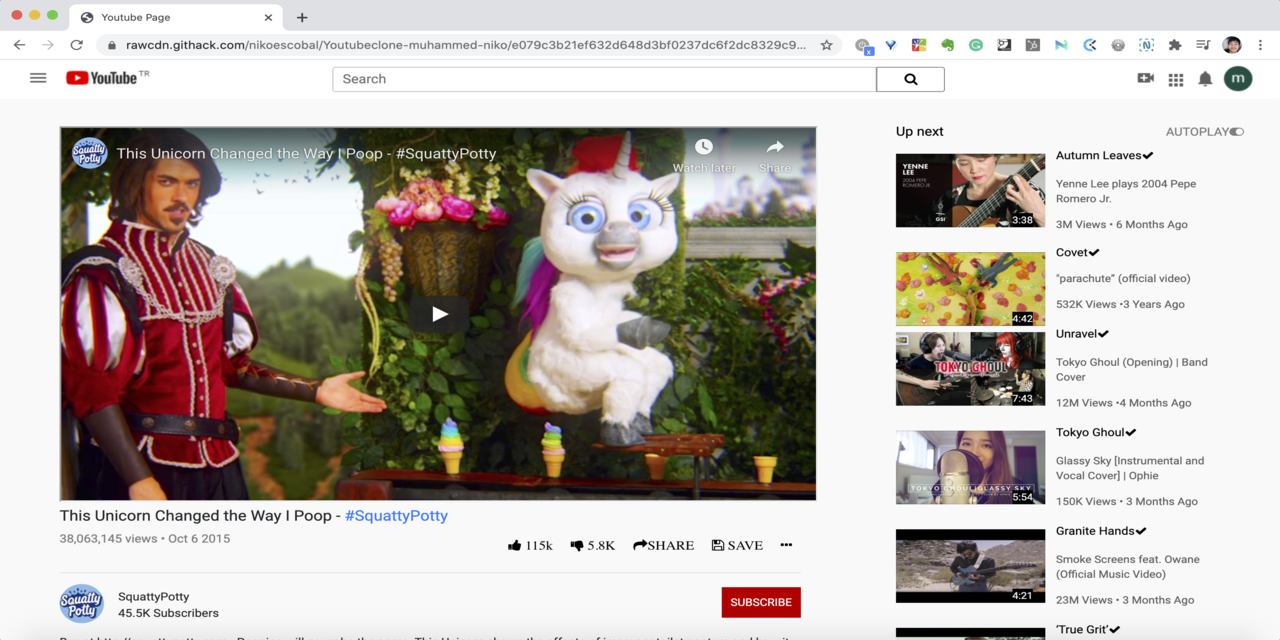Viewport: 1280px width, 640px height.
Task: Open the hamburger navigation menu
Action: tap(38, 78)
